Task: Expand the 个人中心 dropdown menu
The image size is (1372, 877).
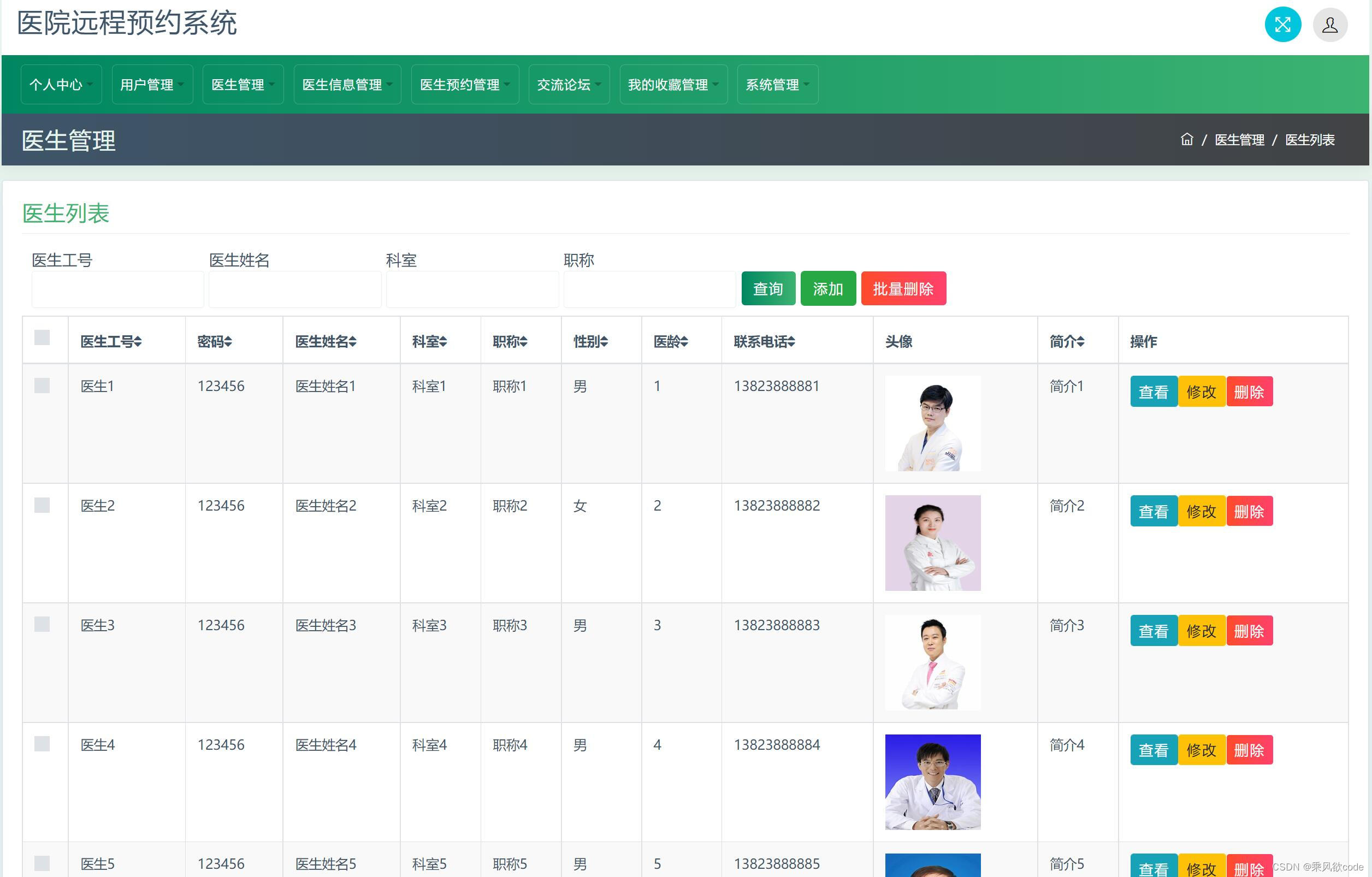Action: coord(61,85)
